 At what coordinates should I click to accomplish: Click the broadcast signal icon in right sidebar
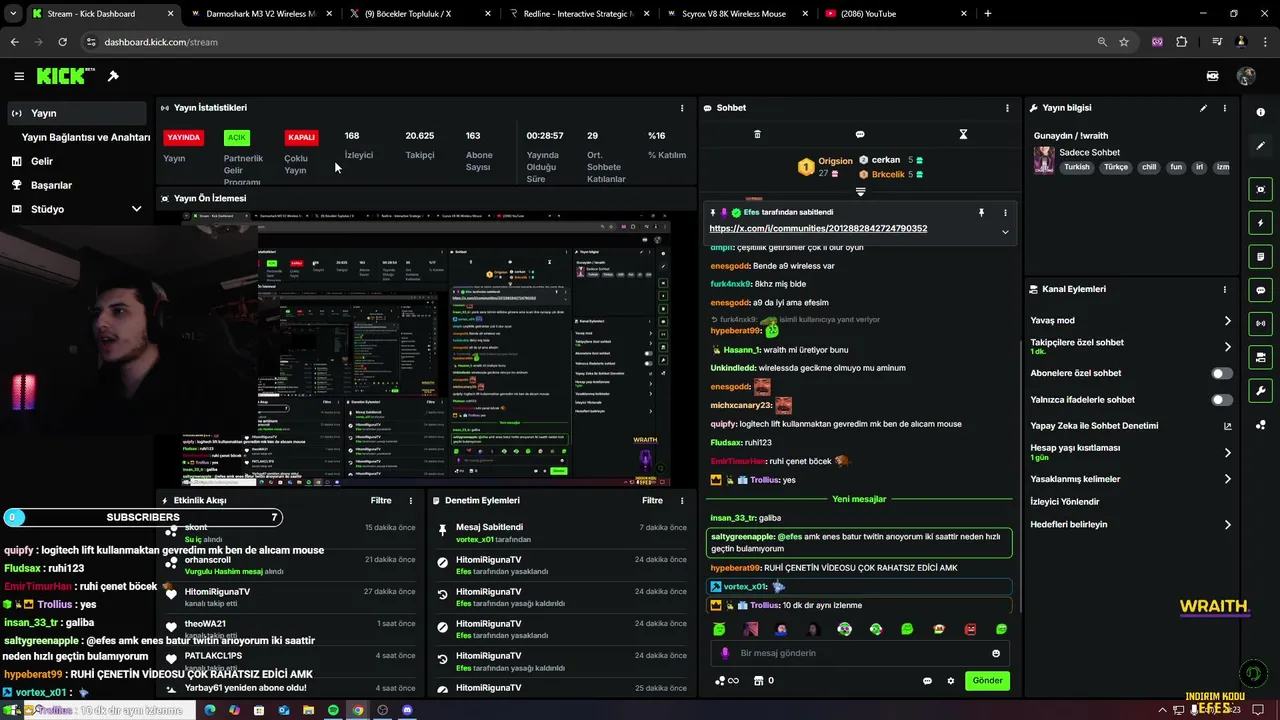click(x=1261, y=323)
